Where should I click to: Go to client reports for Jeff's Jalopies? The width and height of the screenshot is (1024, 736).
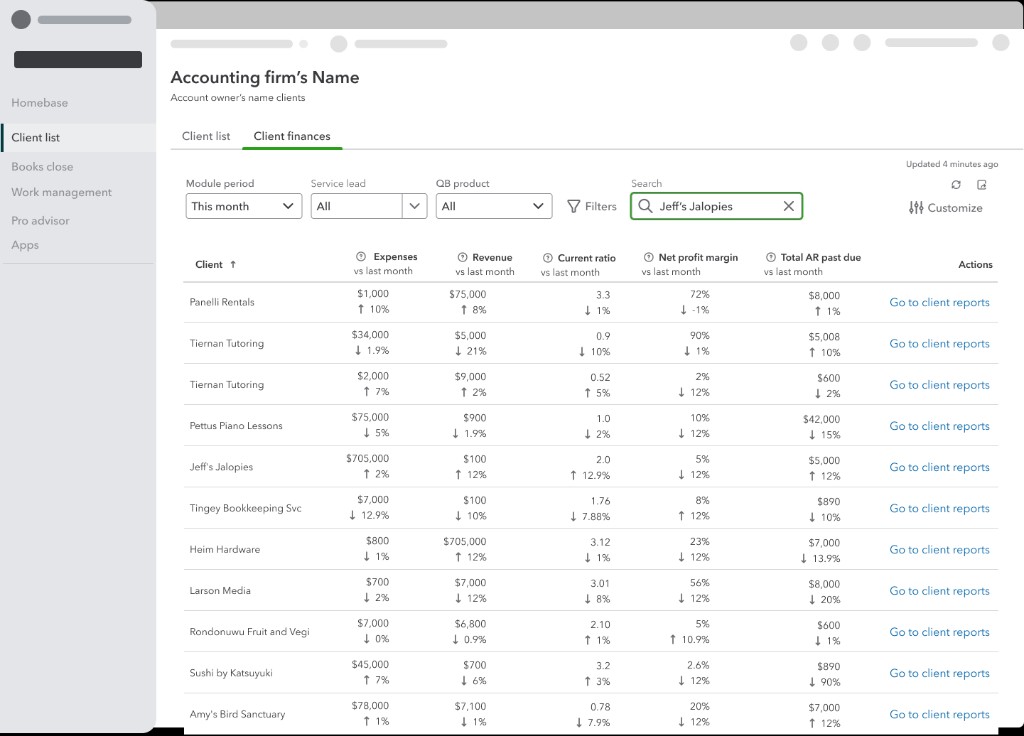tap(939, 467)
